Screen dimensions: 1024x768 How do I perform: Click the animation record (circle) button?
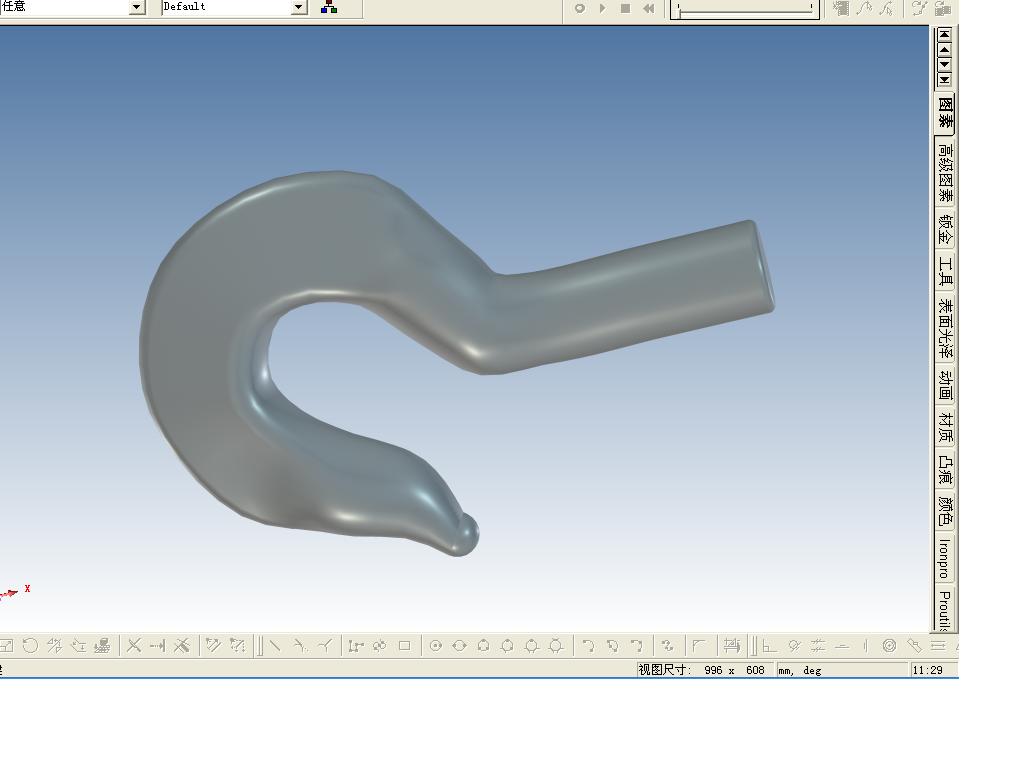pos(579,8)
